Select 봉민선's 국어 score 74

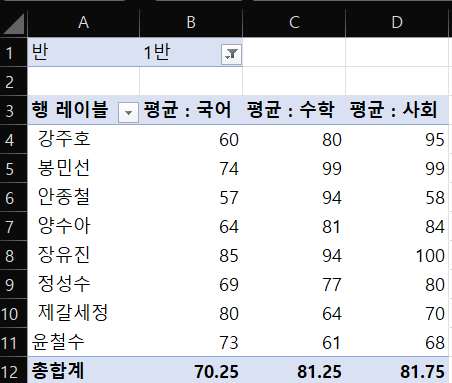click(x=191, y=168)
